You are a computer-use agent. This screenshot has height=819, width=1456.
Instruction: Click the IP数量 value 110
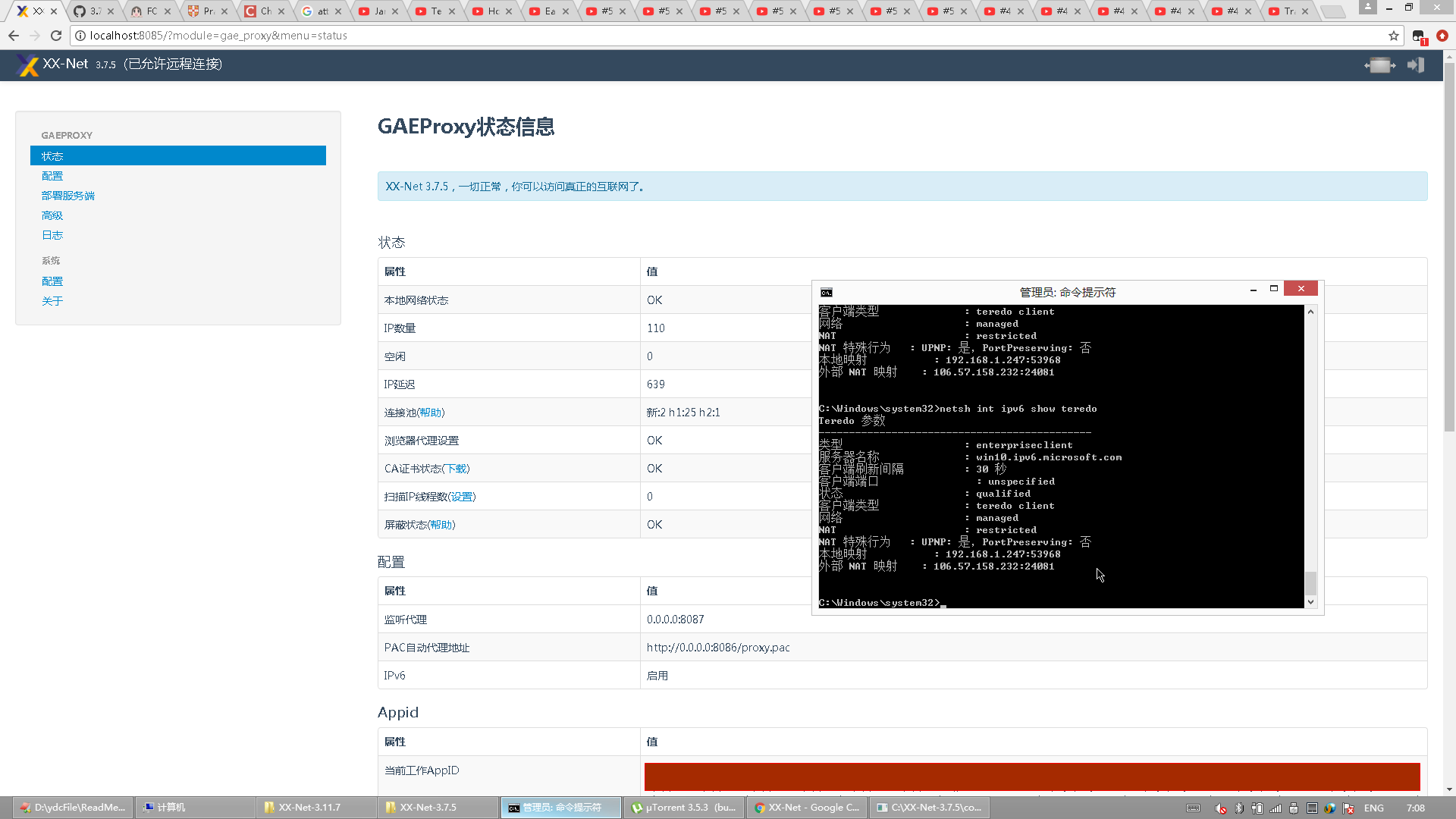pos(656,328)
